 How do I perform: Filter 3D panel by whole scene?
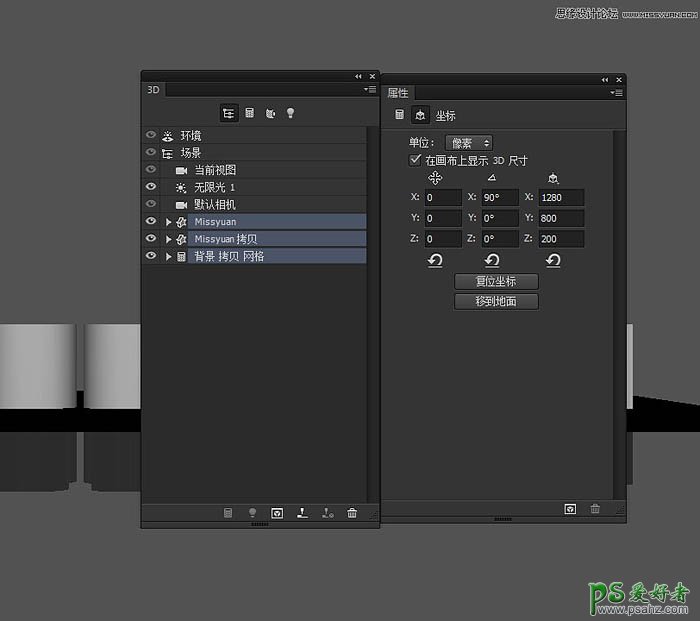pos(229,114)
